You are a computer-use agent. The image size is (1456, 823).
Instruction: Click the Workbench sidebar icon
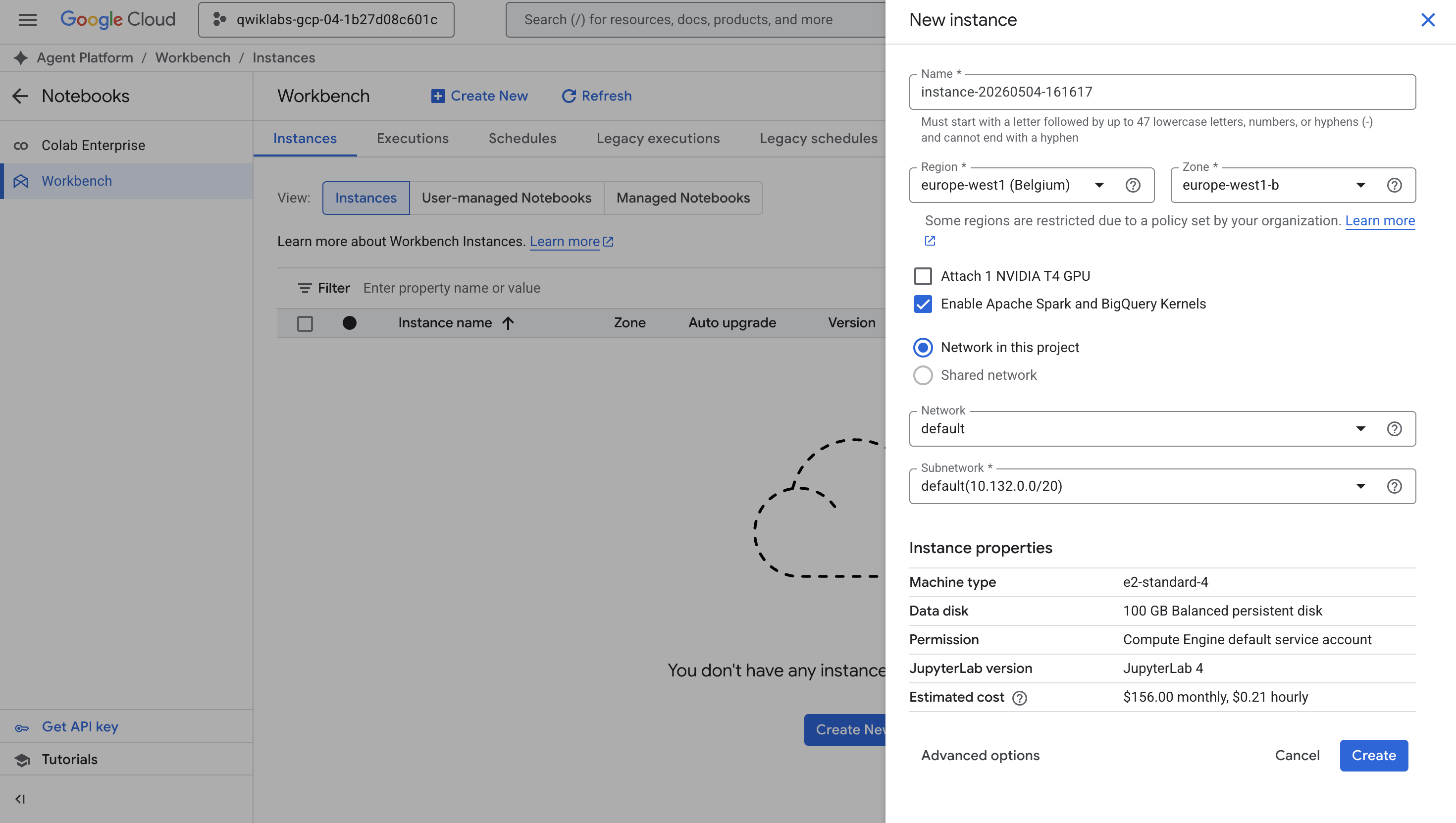pyautogui.click(x=21, y=181)
